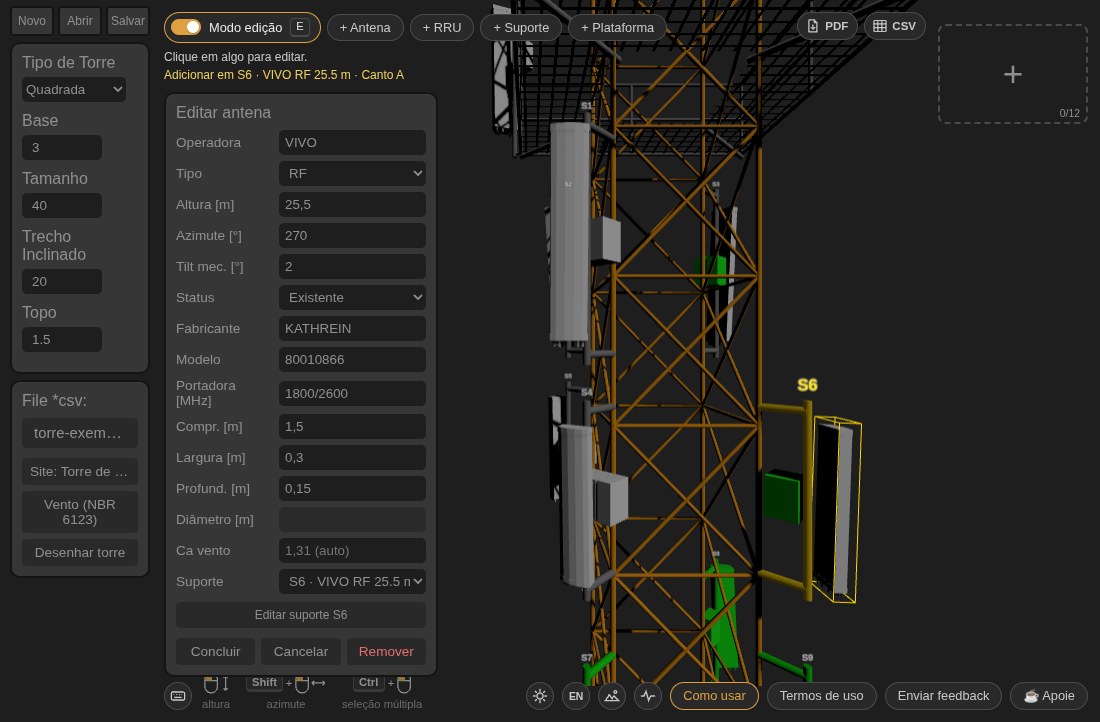Add a view with the plus placeholder

tap(1012, 74)
